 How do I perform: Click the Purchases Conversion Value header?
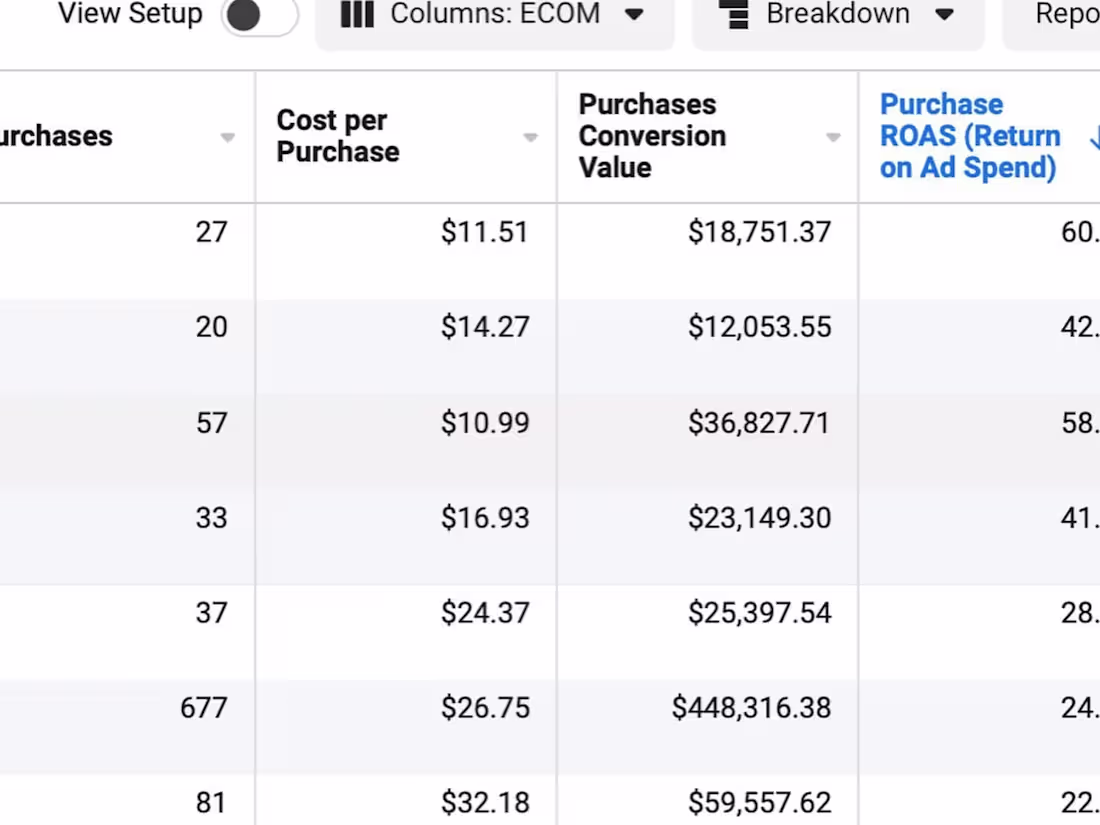point(652,136)
